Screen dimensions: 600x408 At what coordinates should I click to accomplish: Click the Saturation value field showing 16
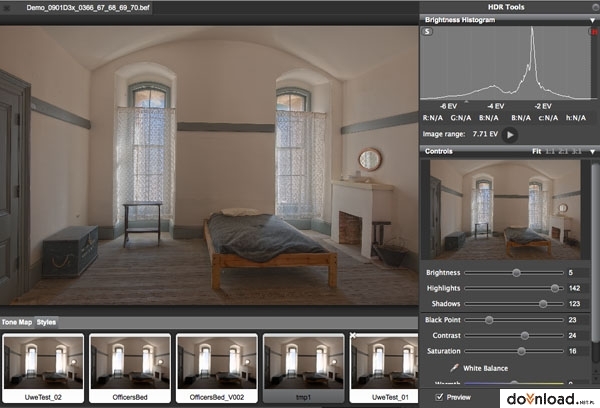tap(577, 351)
